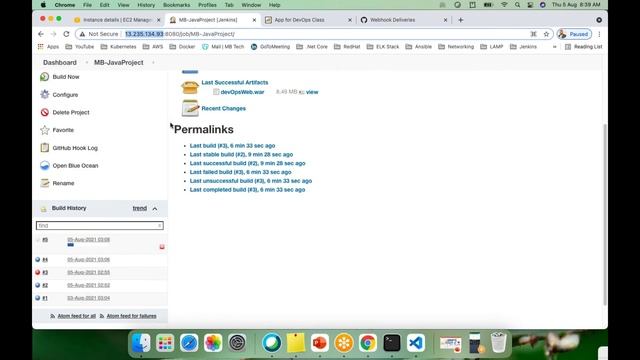
Task: Open Last failed build (#3) permalink
Action: point(240,172)
